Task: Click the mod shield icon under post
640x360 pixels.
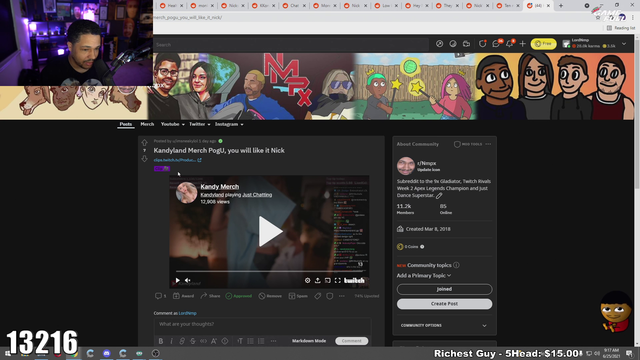Action: [x=329, y=296]
